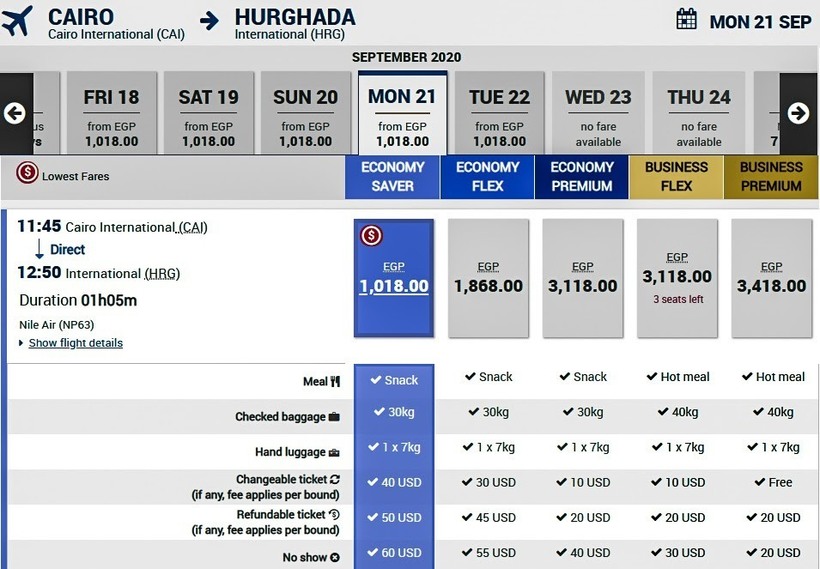The width and height of the screenshot is (820, 569).
Task: Open the SUN 20 date tab
Action: [305, 113]
